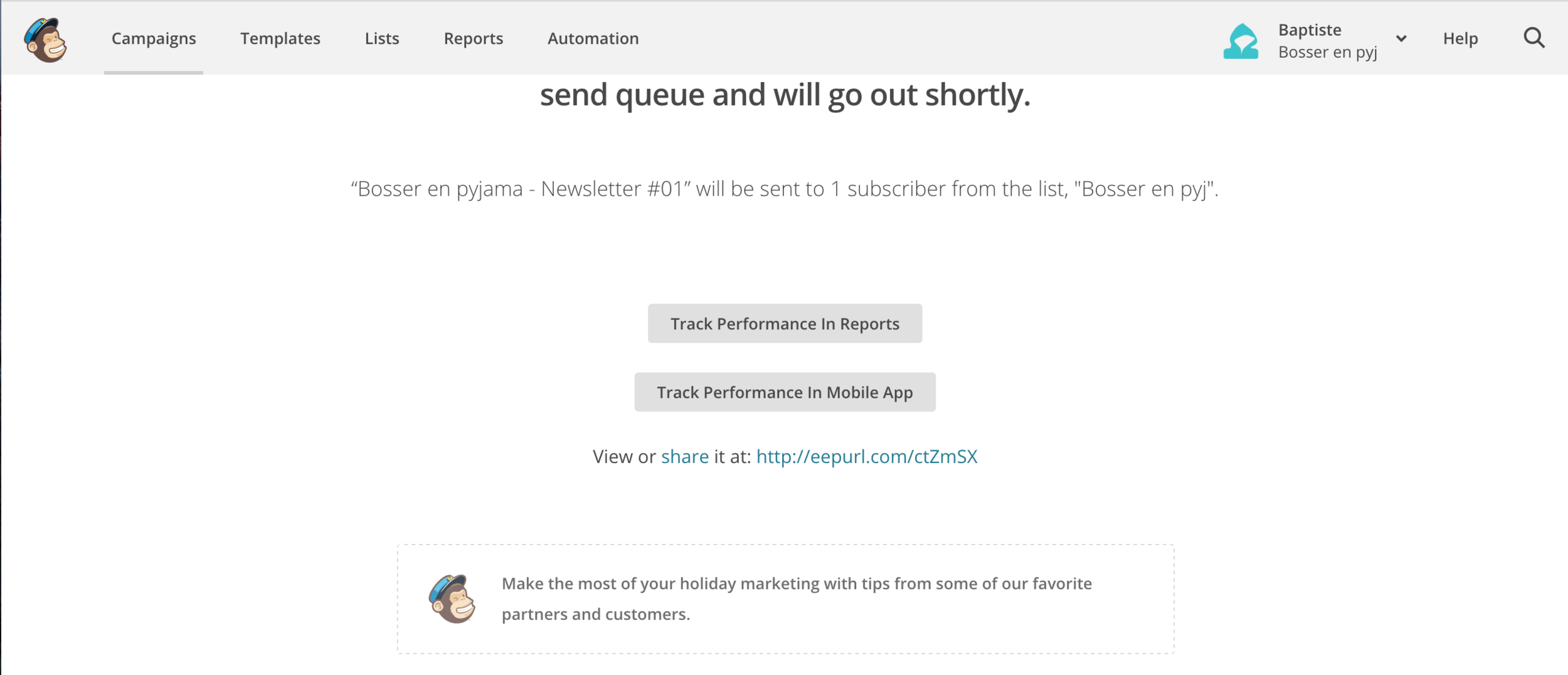Open the eepurl.com/ctZmSX campaign link
Viewport: 1568px width, 675px height.
[867, 456]
